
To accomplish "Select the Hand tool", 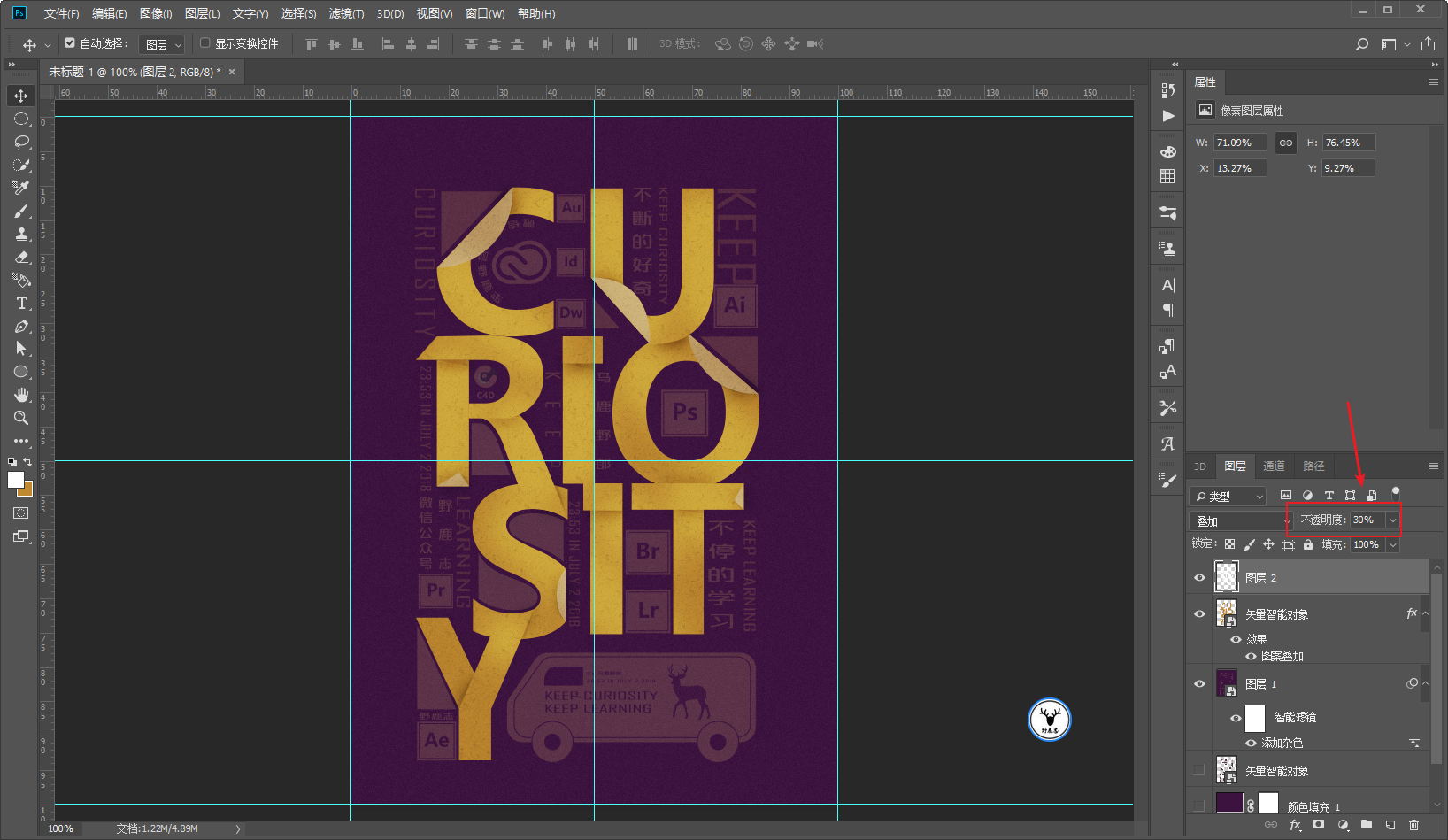I will 21,395.
